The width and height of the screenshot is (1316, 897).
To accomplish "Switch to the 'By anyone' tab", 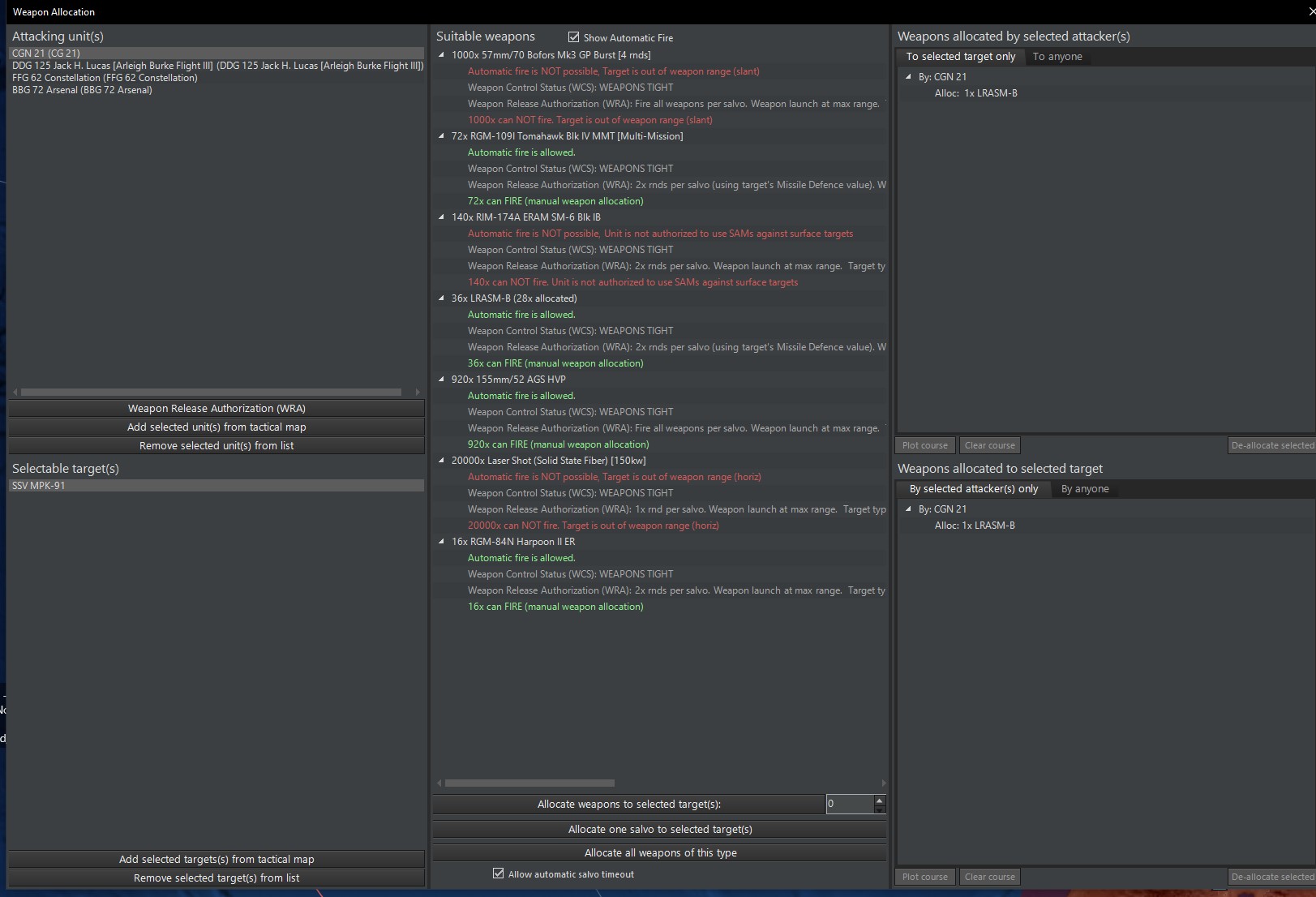I will pyautogui.click(x=1085, y=489).
